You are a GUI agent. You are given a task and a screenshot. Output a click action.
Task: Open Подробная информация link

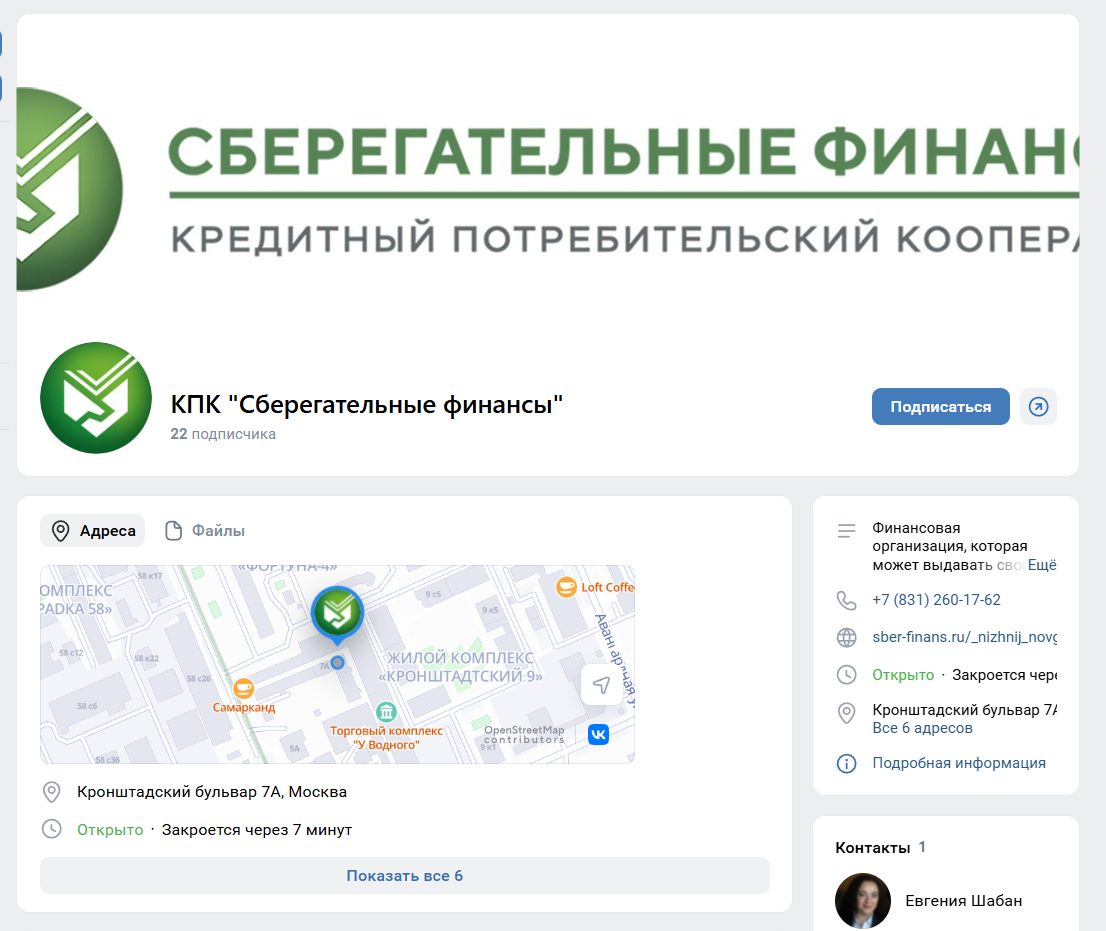coord(959,762)
